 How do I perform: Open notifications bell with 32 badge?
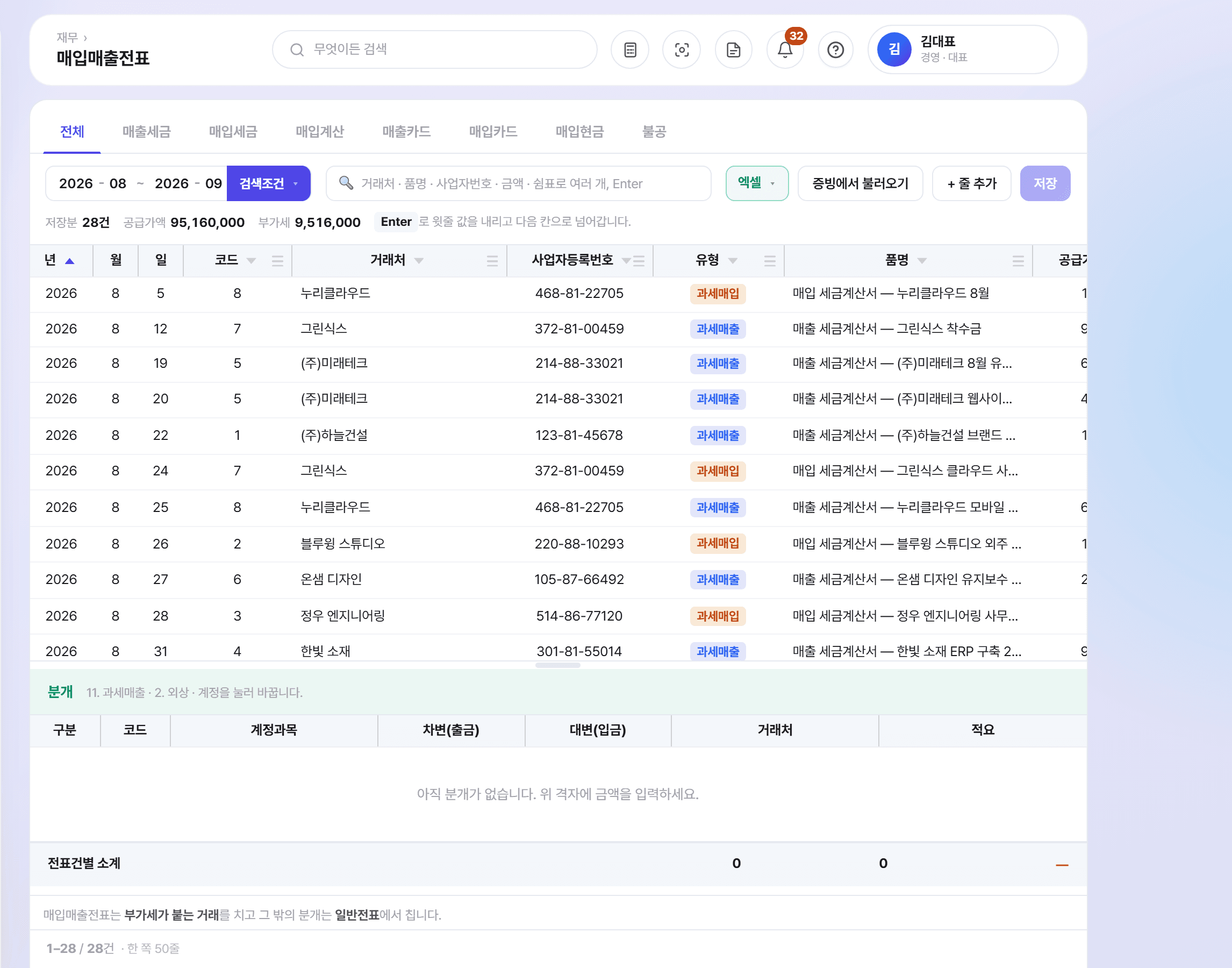pos(785,50)
